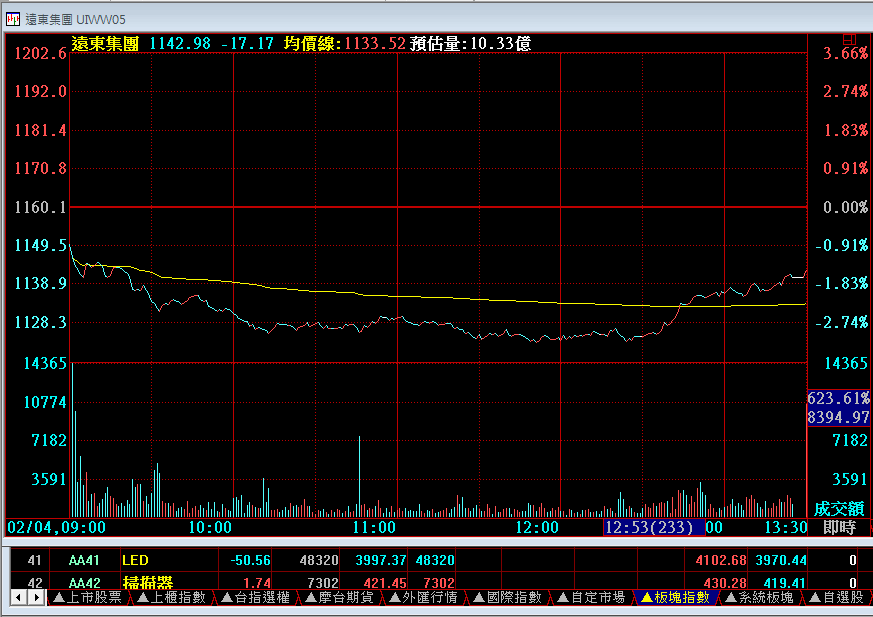Click the 成交額 indicator label
Viewport: 873px width, 617px height.
tap(839, 508)
